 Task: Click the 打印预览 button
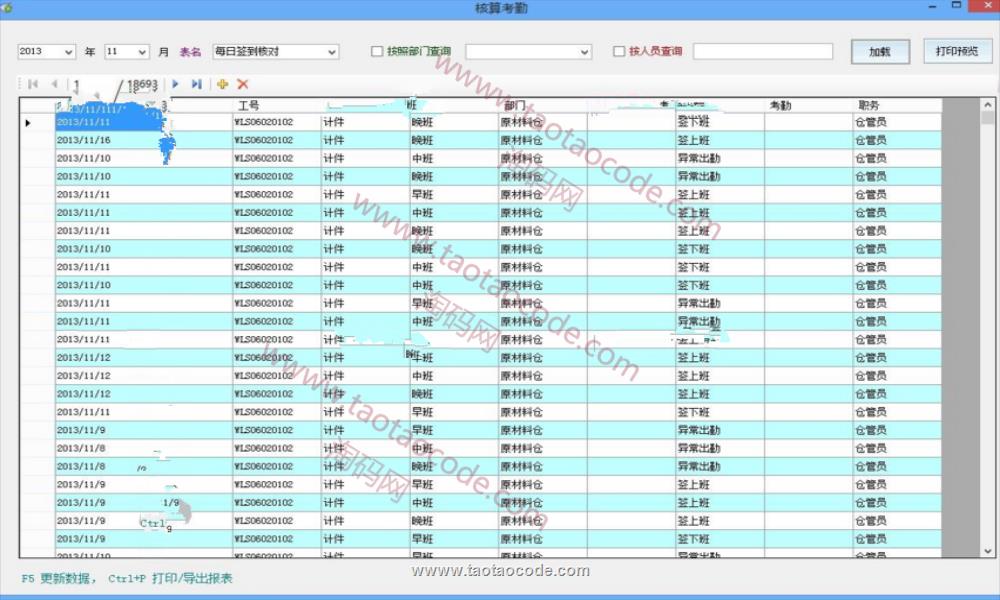[x=957, y=51]
